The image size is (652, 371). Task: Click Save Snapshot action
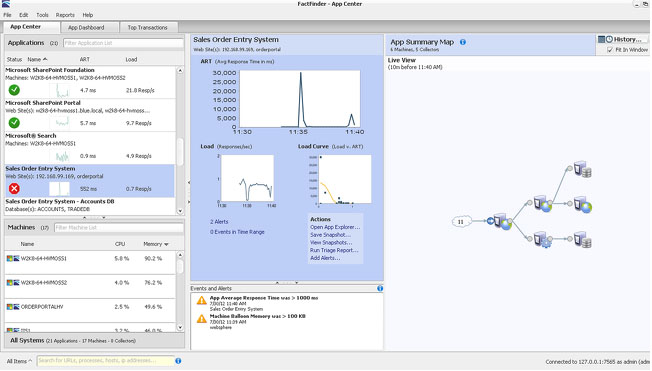point(330,235)
